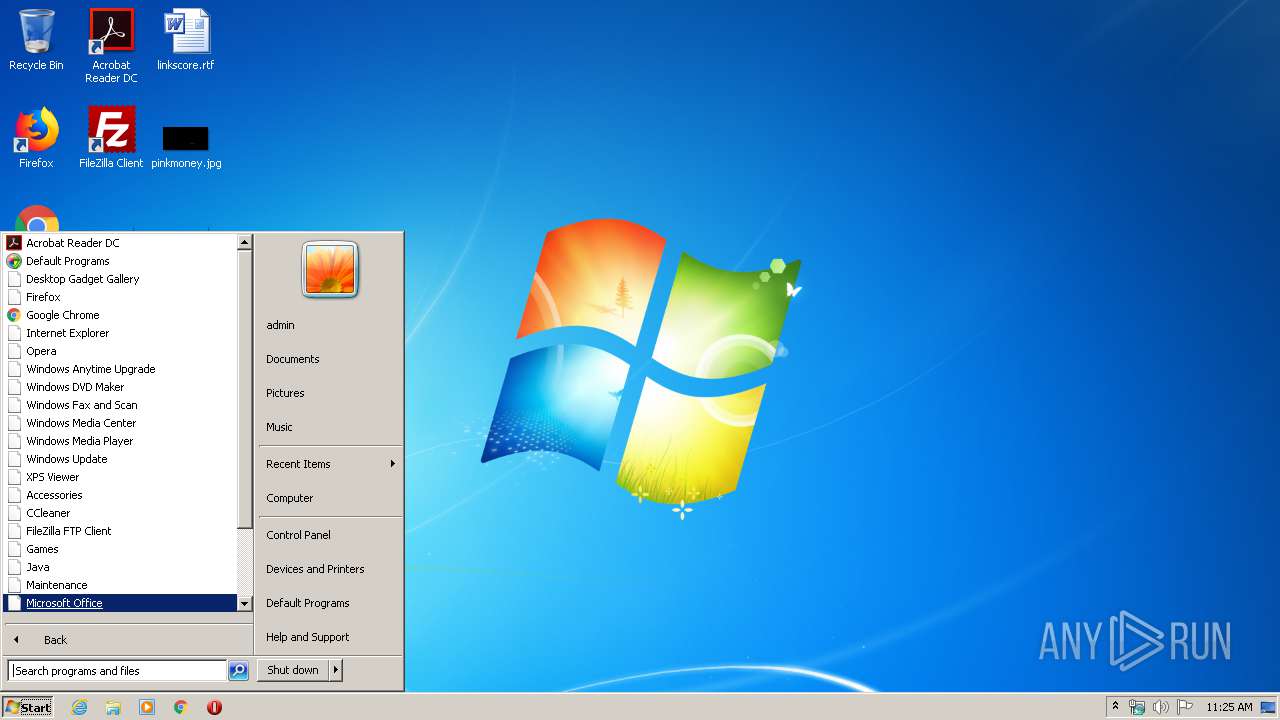Click the clock showing 11:25 AM
Image resolution: width=1280 pixels, height=720 pixels.
point(1229,707)
